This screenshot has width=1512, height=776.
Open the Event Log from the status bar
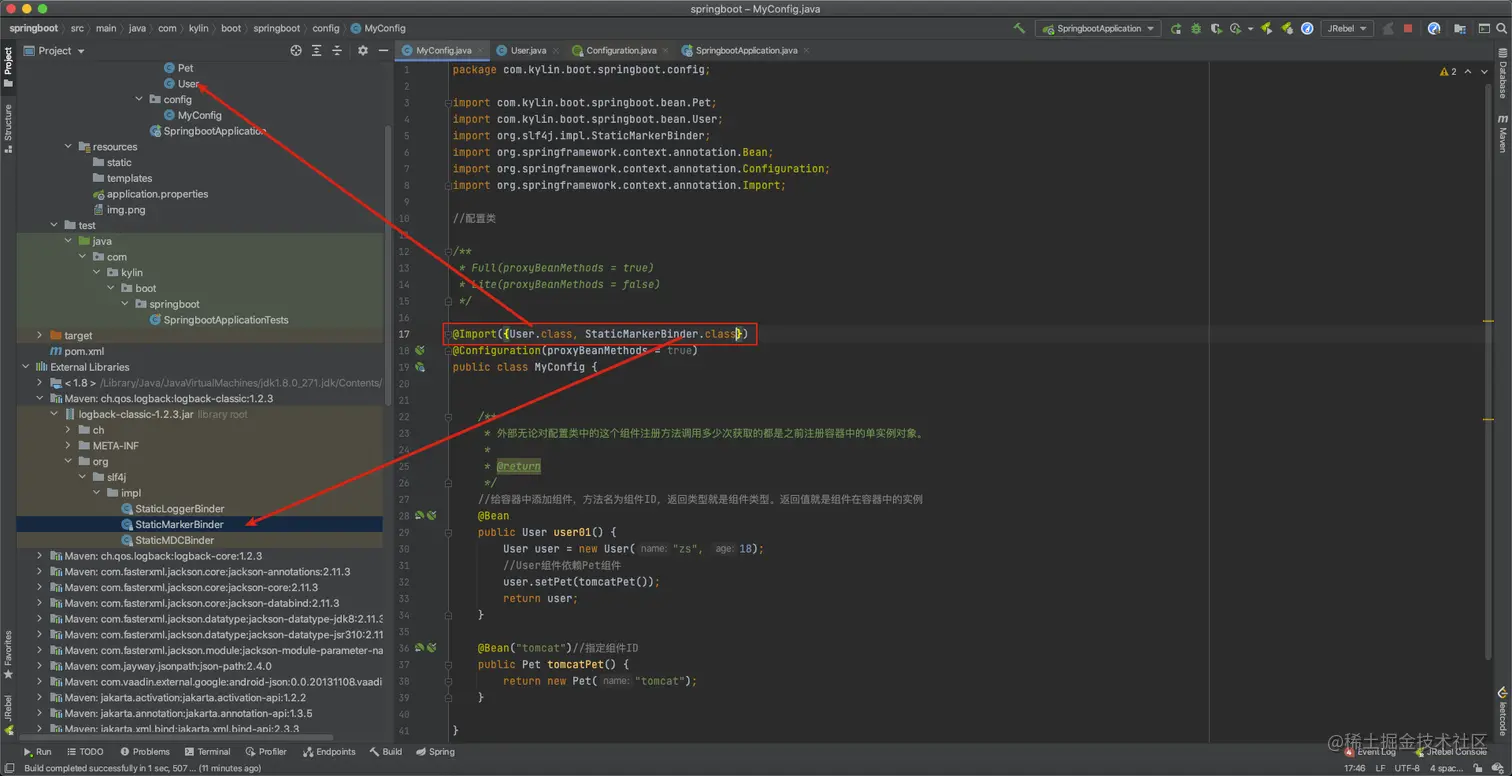click(1369, 752)
